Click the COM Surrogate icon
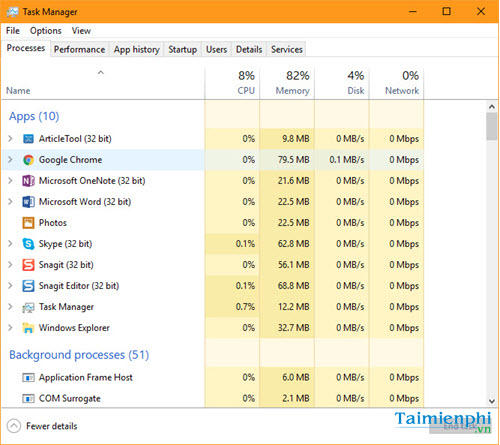Viewport: 500px width, 445px height. pos(28,399)
